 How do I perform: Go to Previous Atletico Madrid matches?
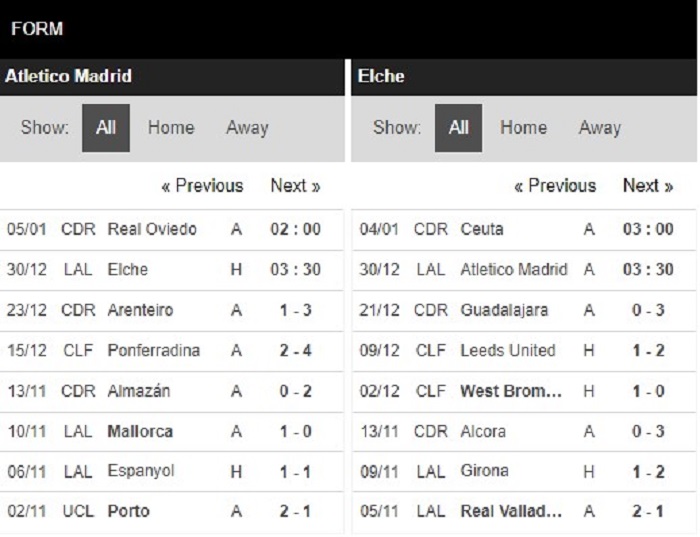coord(202,186)
